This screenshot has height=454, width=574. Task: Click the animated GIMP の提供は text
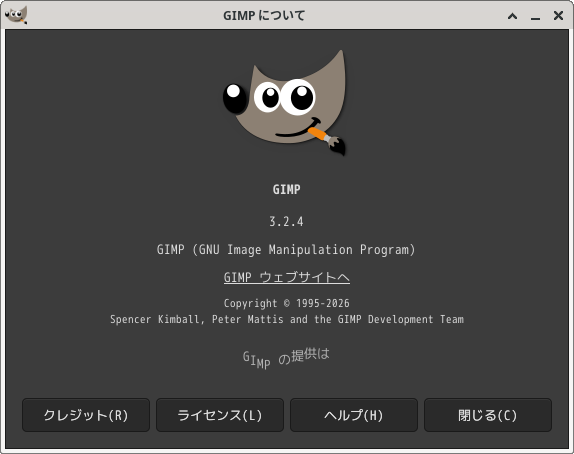click(286, 359)
